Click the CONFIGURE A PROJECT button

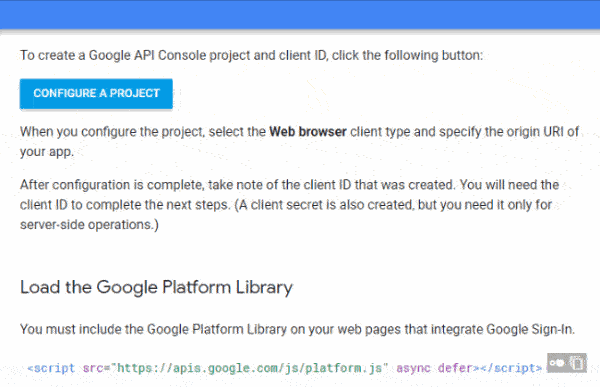click(x=96, y=94)
